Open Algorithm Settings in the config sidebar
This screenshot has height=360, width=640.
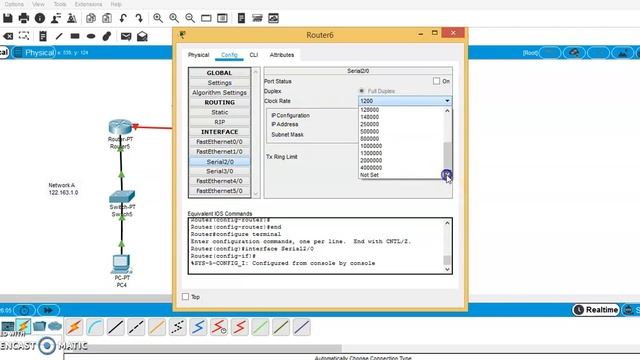[220, 93]
